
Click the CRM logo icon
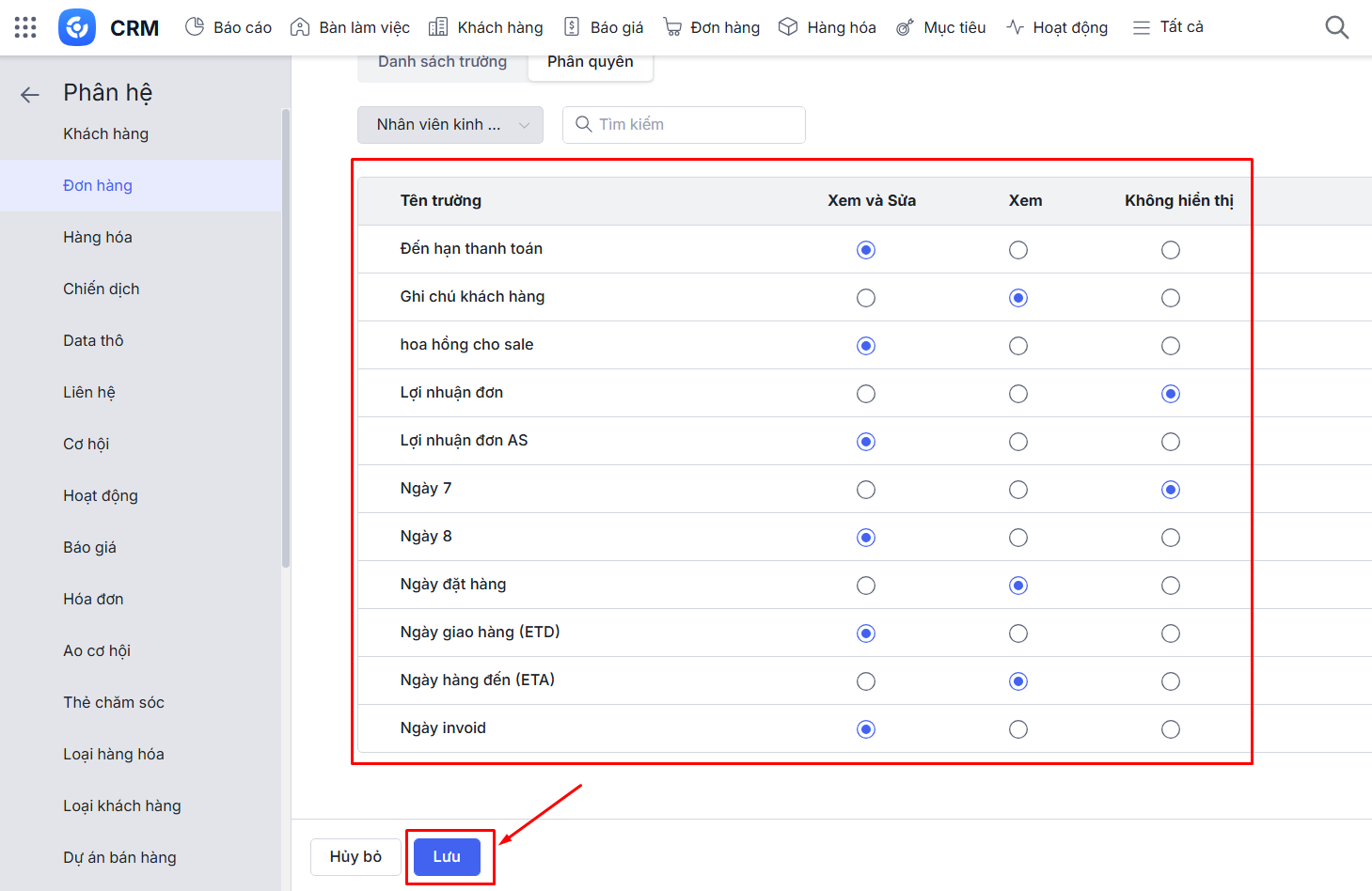[77, 27]
